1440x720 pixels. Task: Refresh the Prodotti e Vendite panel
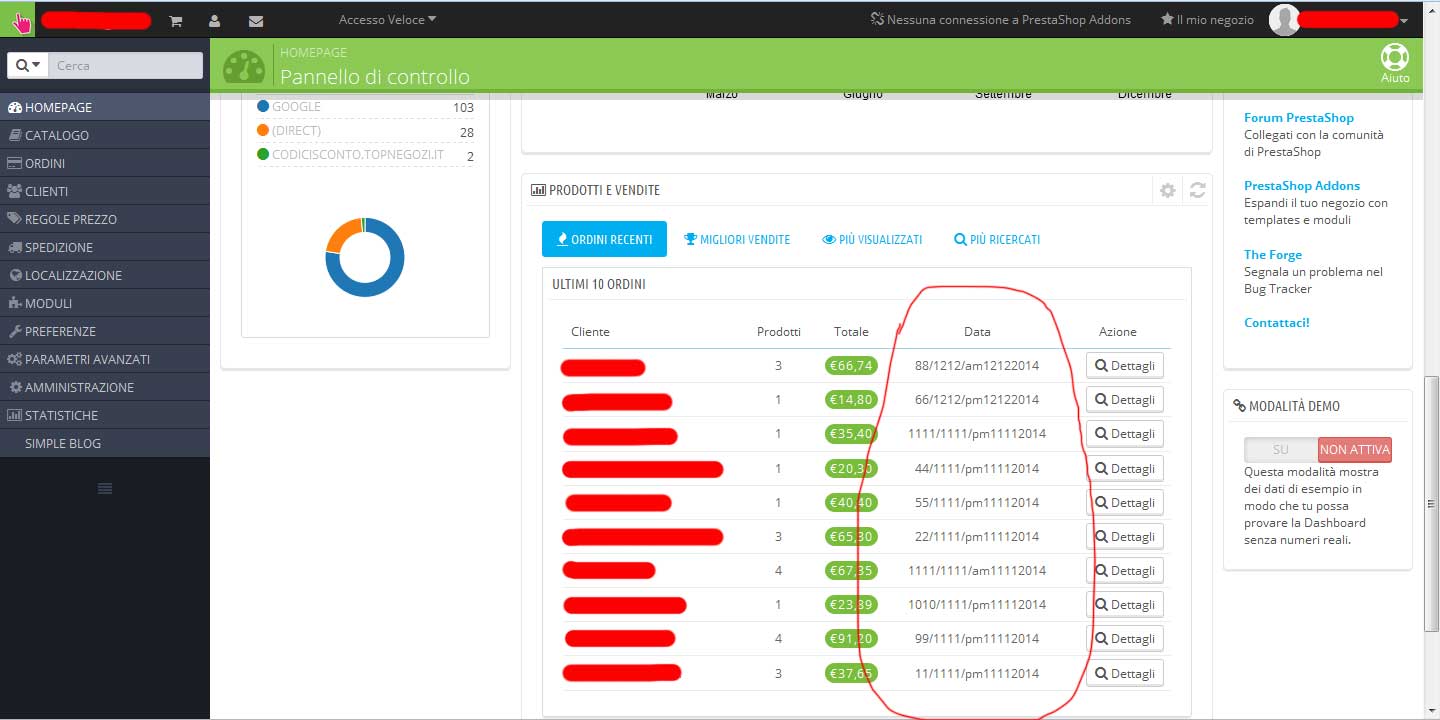point(1197,190)
